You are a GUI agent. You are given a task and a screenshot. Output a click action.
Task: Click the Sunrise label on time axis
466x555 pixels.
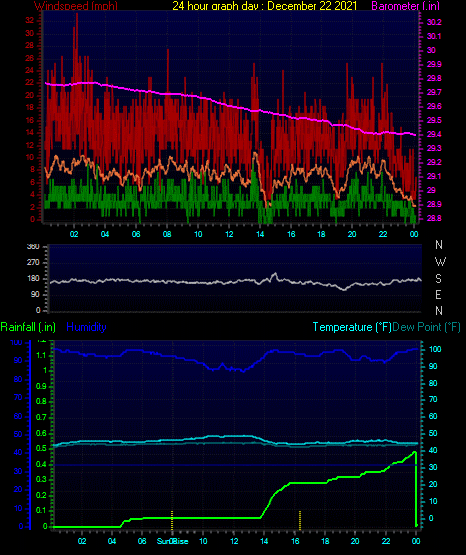172,541
